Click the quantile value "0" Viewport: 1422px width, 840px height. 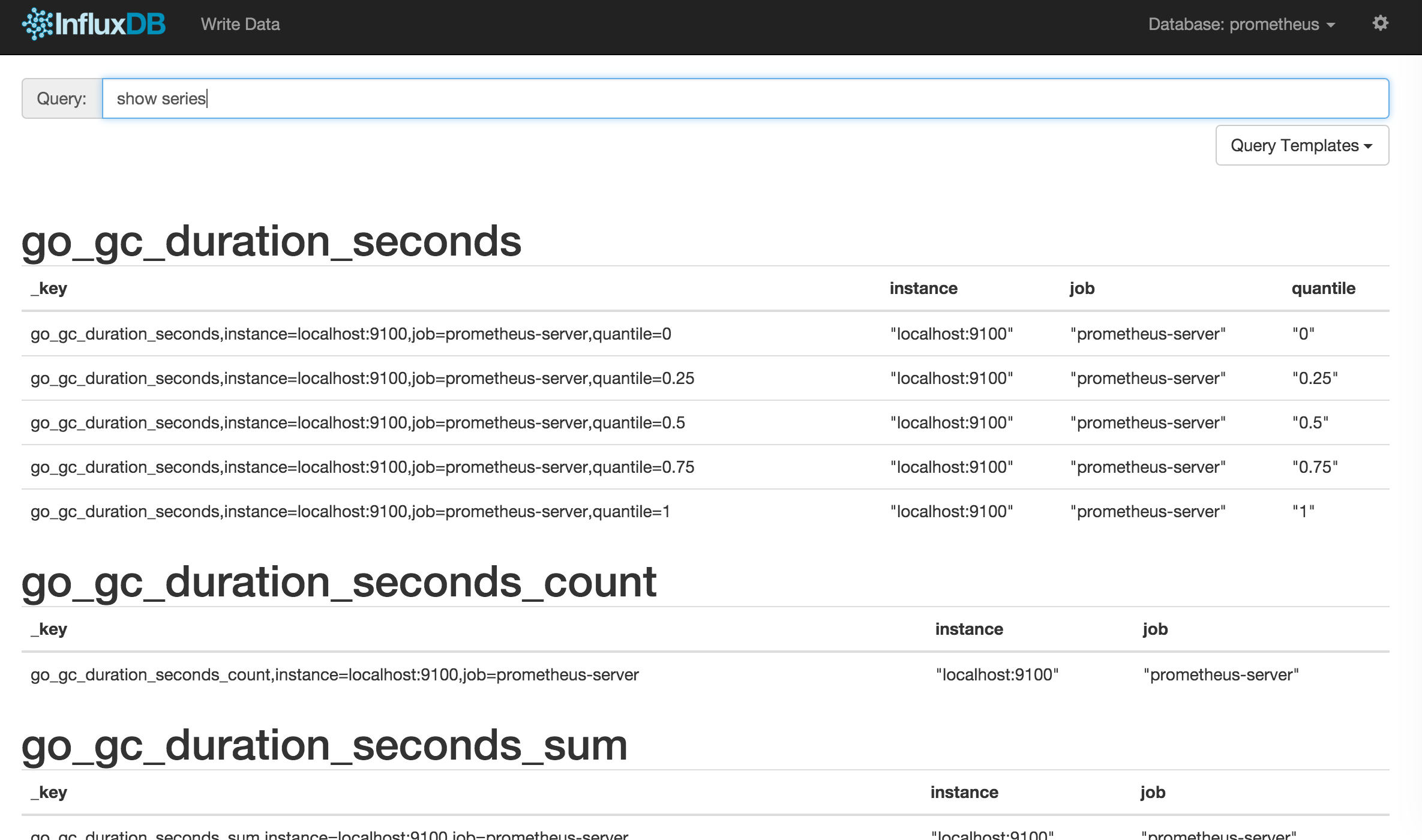pos(1303,334)
